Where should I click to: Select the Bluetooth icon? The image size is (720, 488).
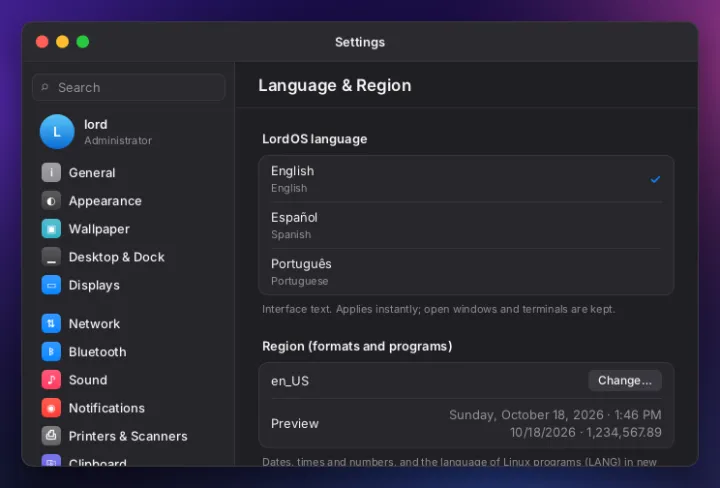click(51, 352)
